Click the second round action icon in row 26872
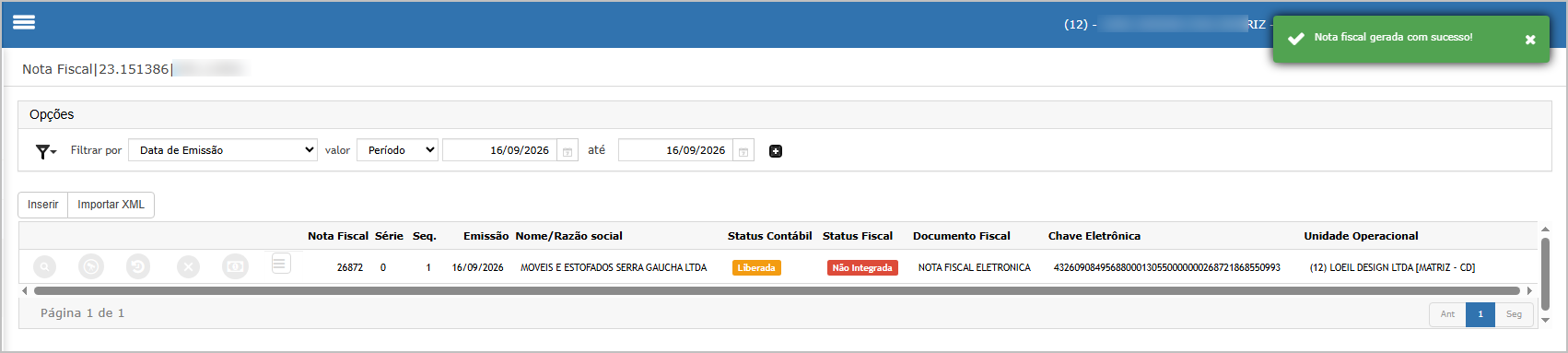 90,267
